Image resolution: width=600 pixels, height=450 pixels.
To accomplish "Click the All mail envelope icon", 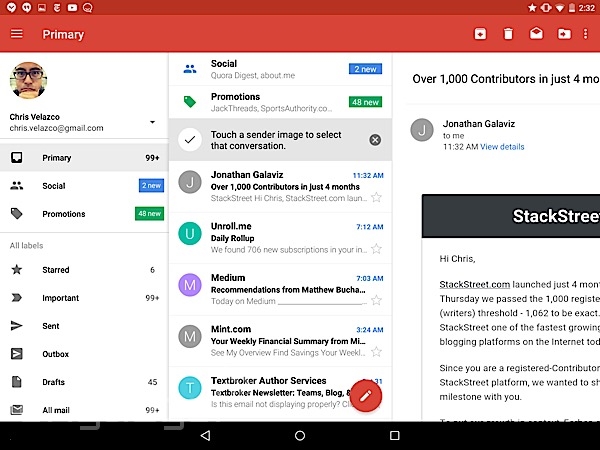I will point(16,410).
